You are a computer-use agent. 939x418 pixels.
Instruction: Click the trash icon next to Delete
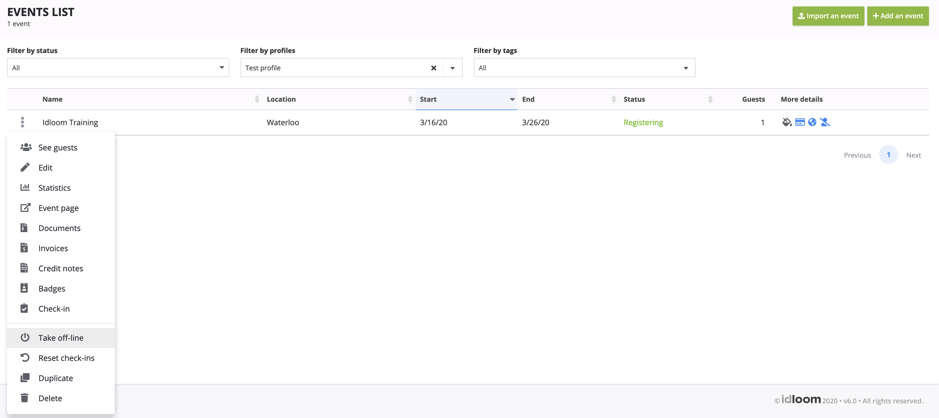(25, 398)
